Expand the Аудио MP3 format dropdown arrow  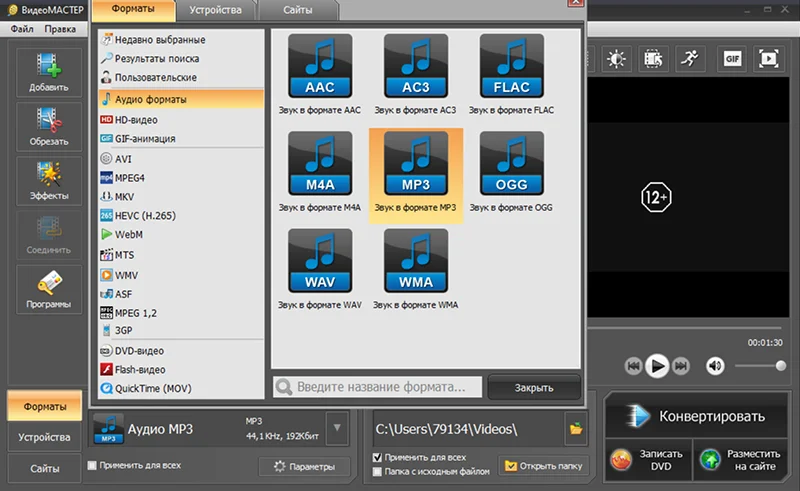tap(337, 428)
